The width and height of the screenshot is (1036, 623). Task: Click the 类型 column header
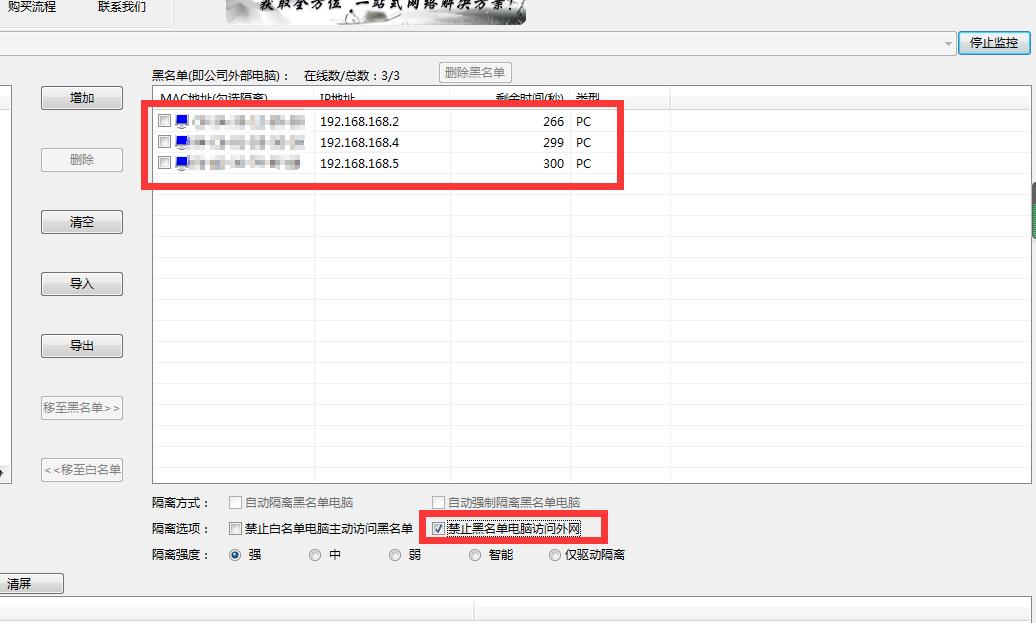pyautogui.click(x=620, y=98)
